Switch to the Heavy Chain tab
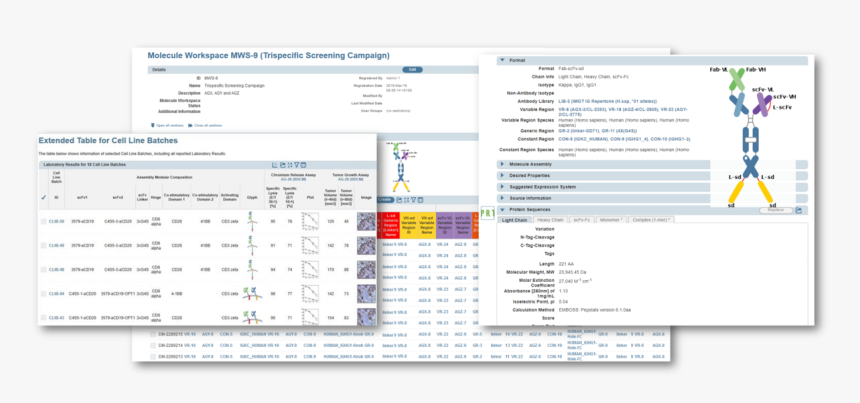Viewport: 860px width, 403px height. point(550,219)
